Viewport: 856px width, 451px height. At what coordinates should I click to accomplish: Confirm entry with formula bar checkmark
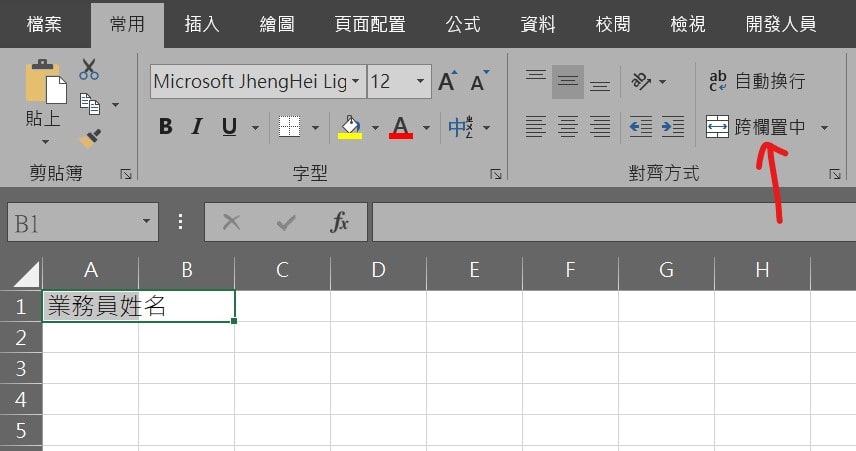point(286,222)
